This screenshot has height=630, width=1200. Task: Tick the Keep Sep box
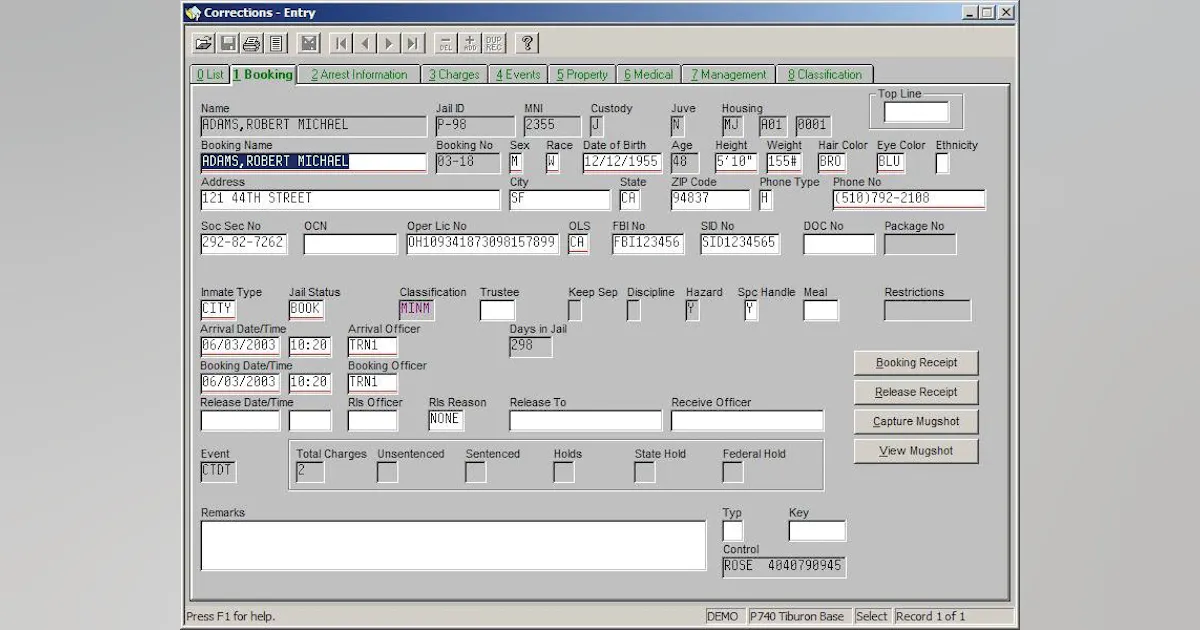(x=575, y=310)
